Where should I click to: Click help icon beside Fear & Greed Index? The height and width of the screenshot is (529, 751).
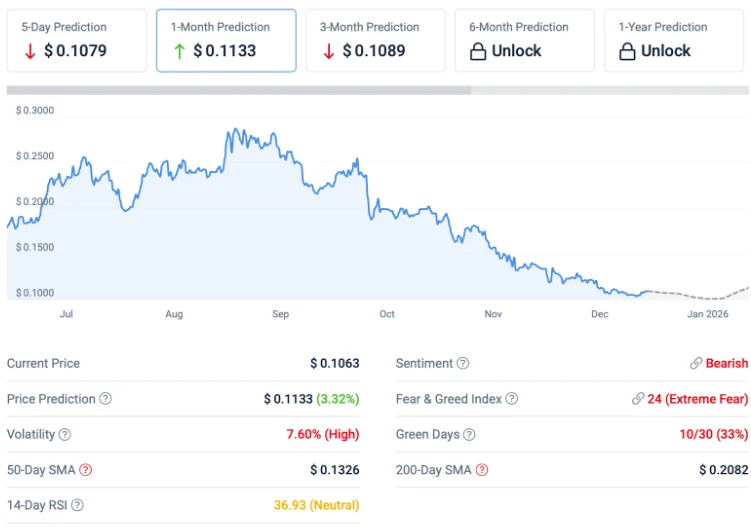click(x=512, y=399)
